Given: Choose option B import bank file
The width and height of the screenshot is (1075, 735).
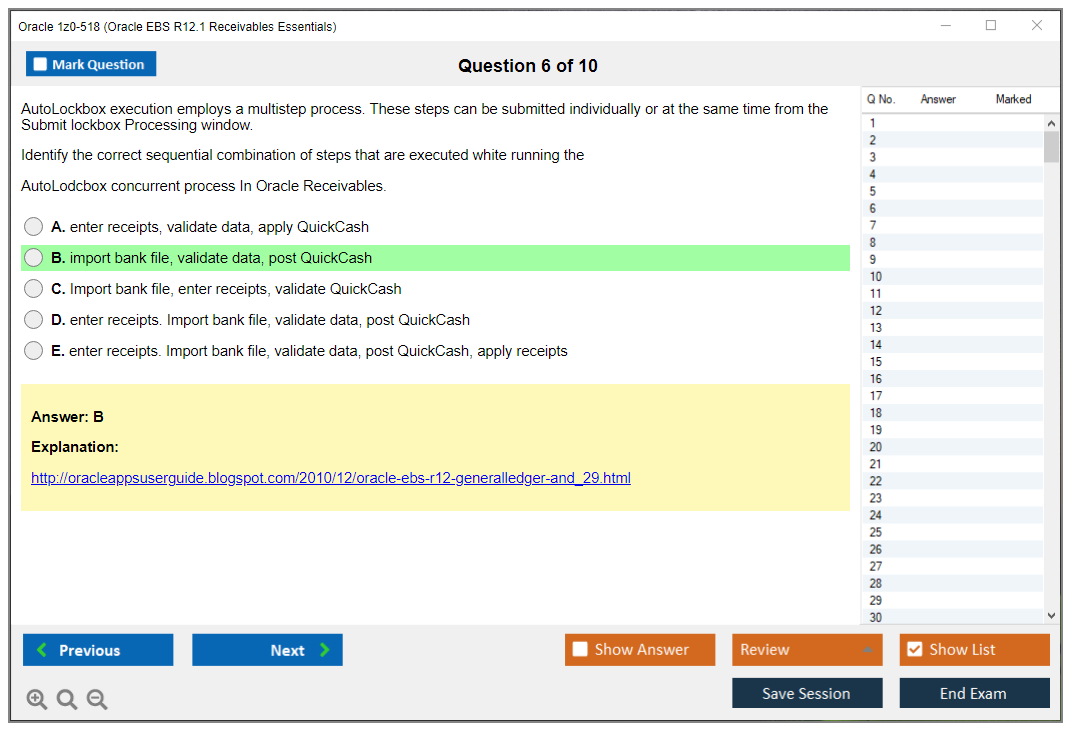Looking at the screenshot, I should (x=34, y=258).
